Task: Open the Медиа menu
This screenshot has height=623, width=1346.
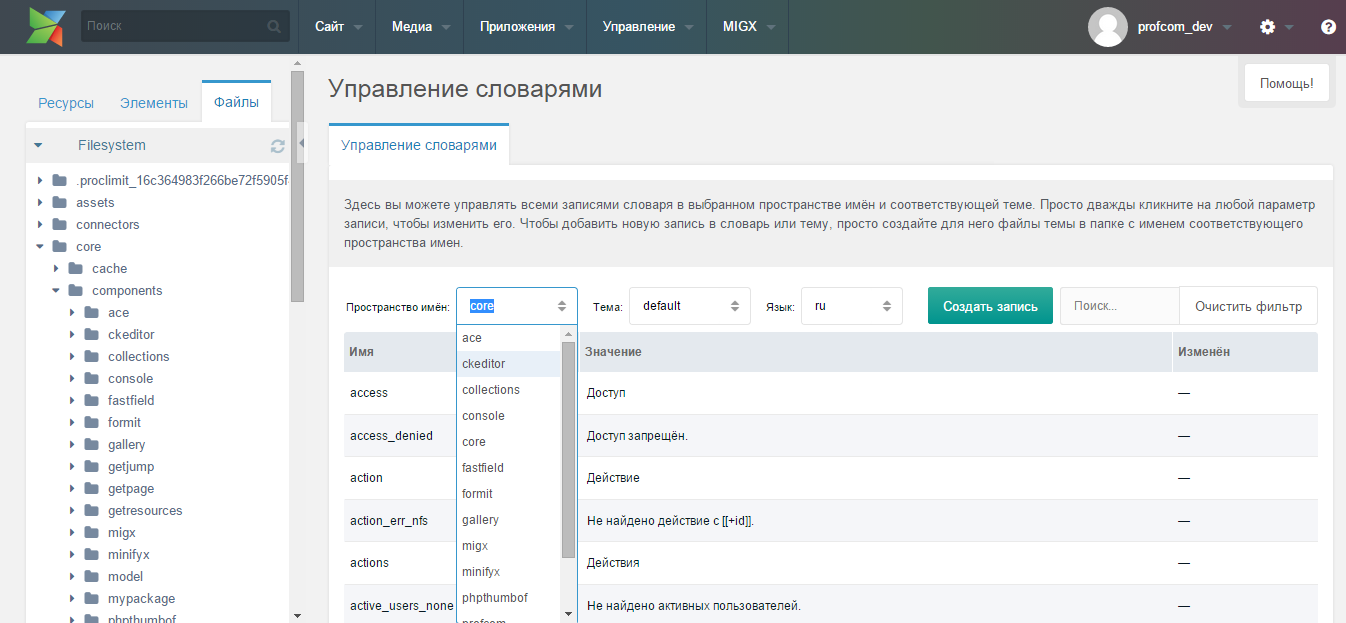Action: (412, 27)
